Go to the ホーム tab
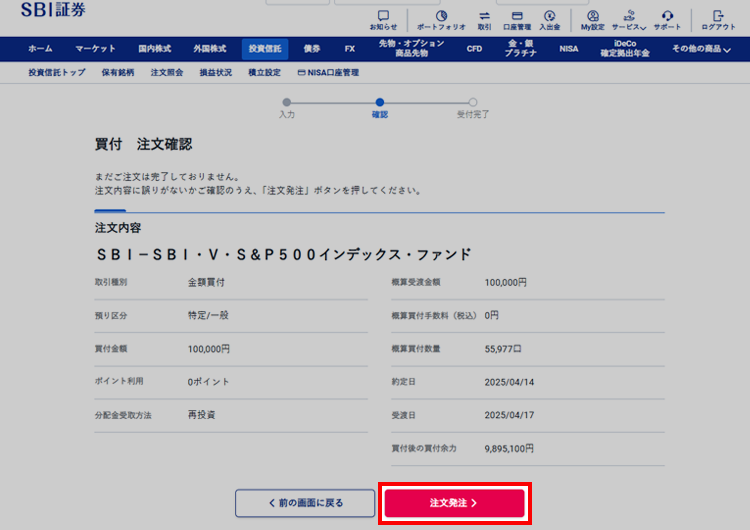 click(40, 49)
